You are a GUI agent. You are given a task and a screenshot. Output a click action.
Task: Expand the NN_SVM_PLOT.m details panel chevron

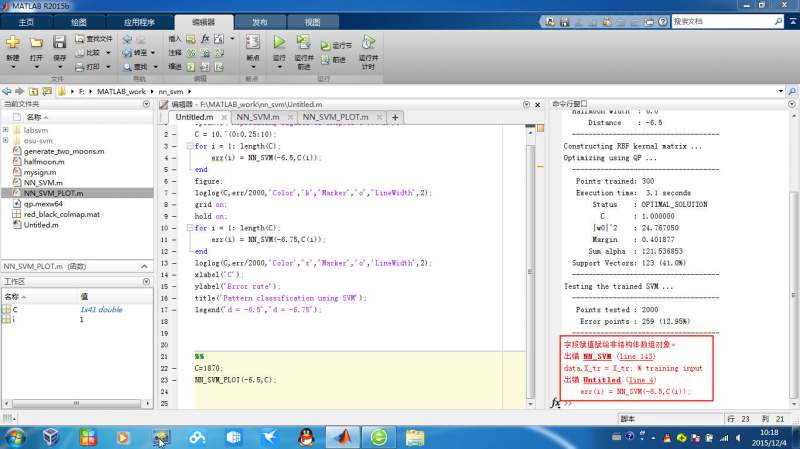click(x=142, y=267)
